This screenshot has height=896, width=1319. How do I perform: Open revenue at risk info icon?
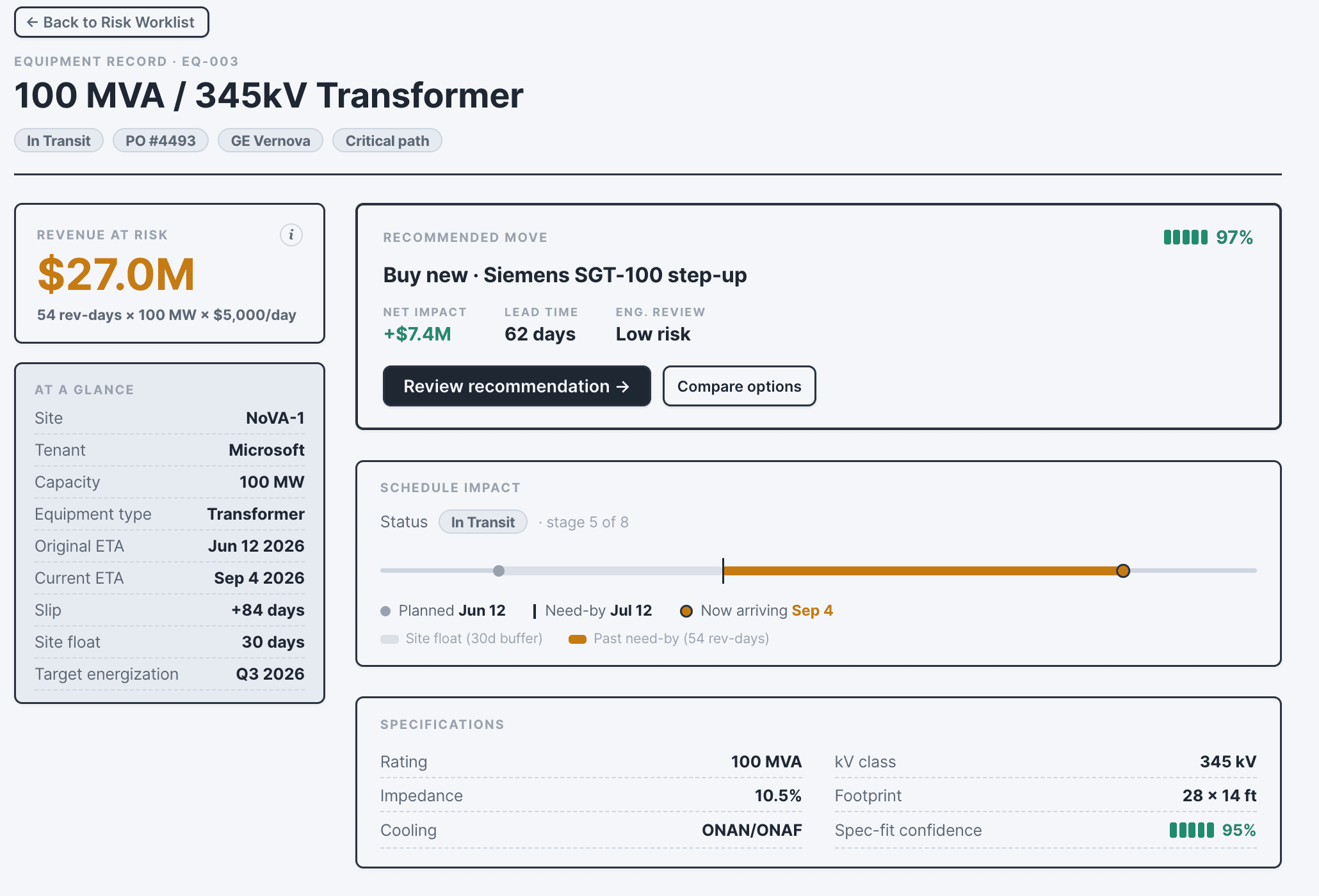[x=291, y=235]
